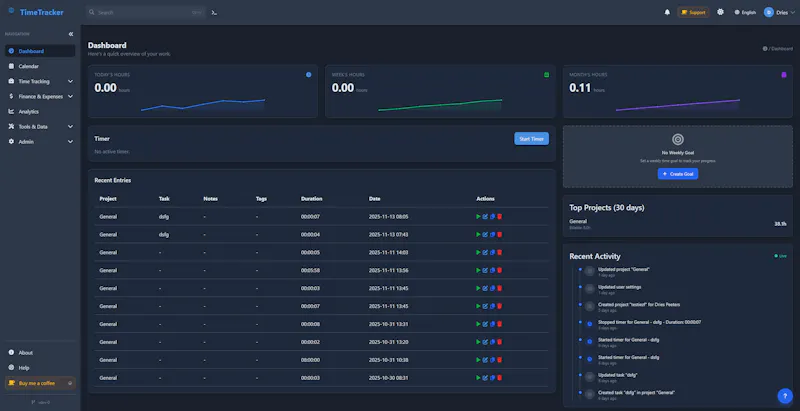Click the Dashboard breadcrumb link

tap(782, 49)
